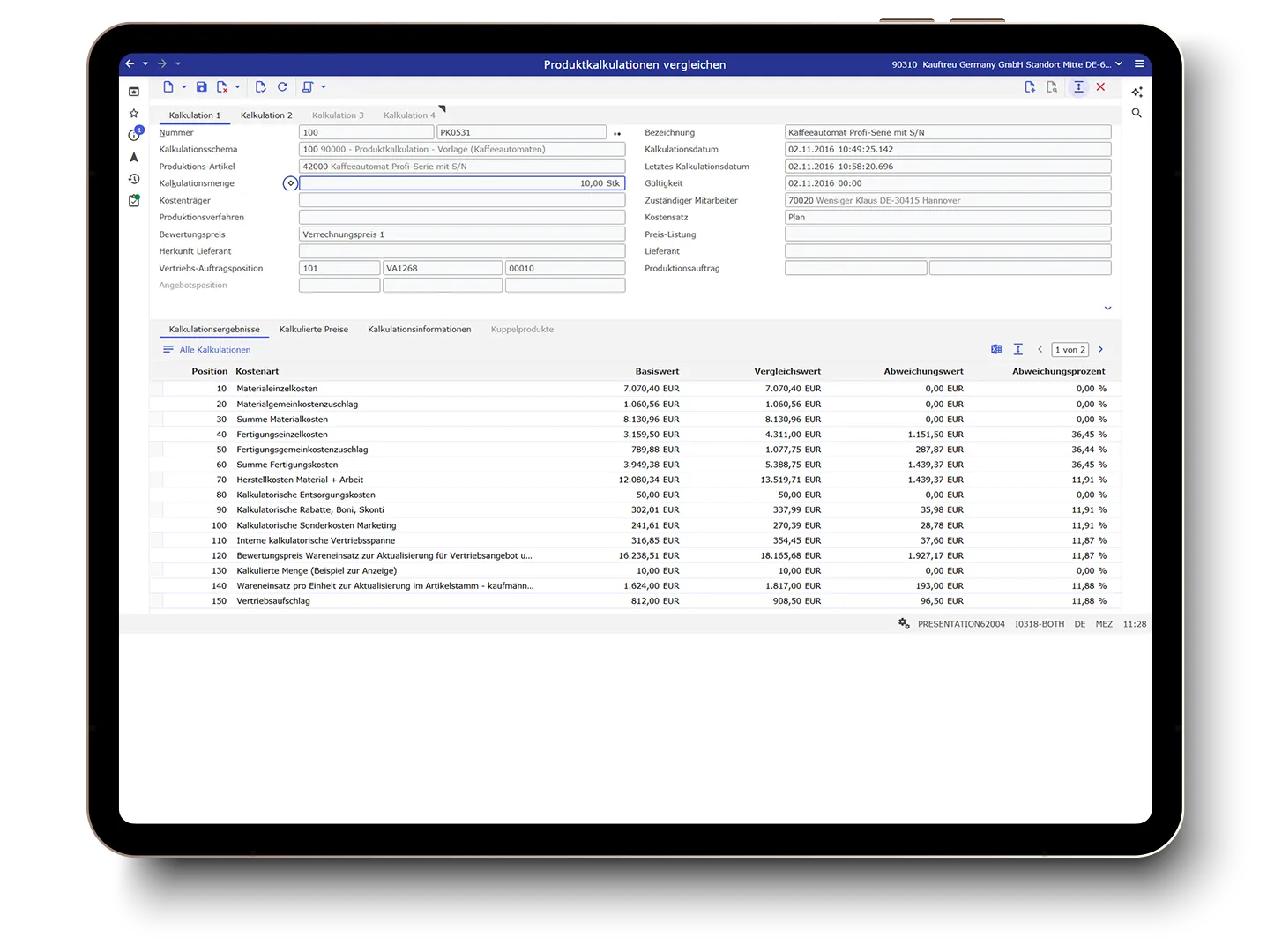Screen dimensions: 1282x952
Task: Open the favorites star in left sidebar
Action: coord(134,114)
